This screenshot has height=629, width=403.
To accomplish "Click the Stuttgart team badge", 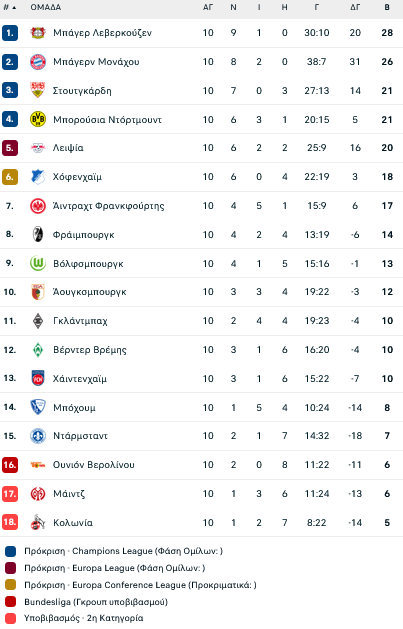I will click(38, 90).
